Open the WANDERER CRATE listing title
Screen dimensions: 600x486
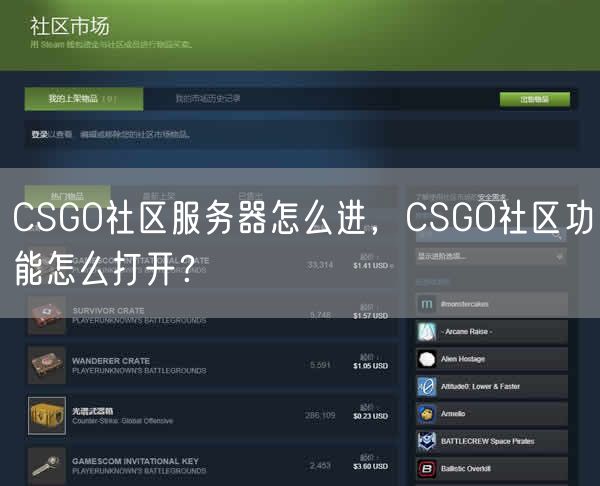tap(111, 361)
